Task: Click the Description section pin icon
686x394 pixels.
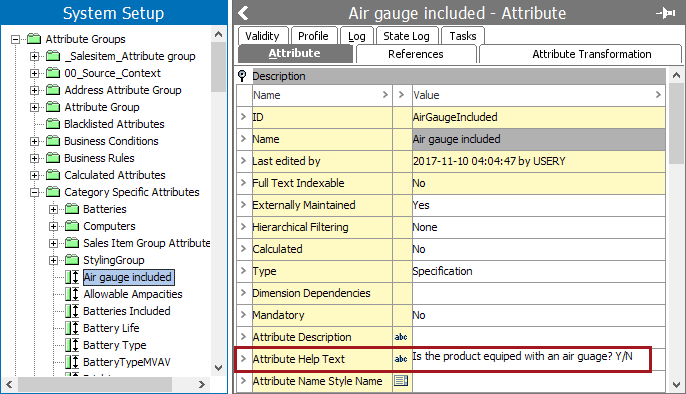Action: click(x=242, y=76)
